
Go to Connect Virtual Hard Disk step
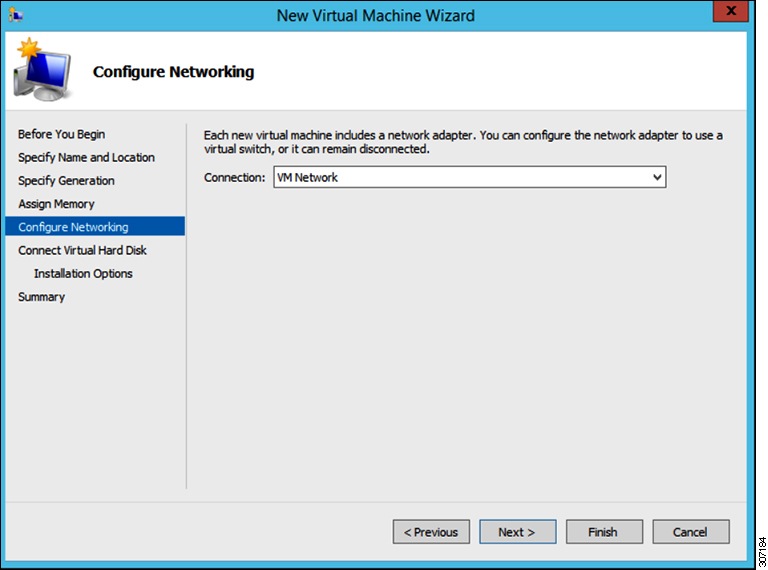[82, 250]
